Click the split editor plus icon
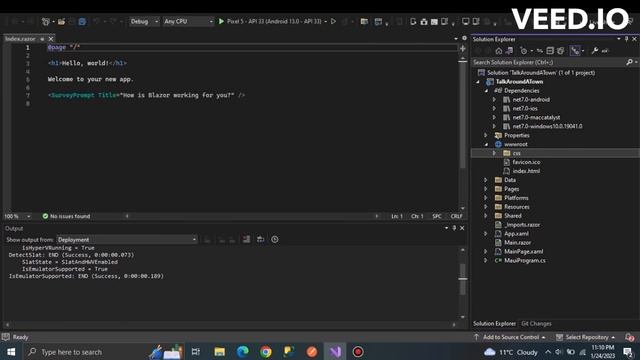The image size is (640, 360). pos(462,49)
